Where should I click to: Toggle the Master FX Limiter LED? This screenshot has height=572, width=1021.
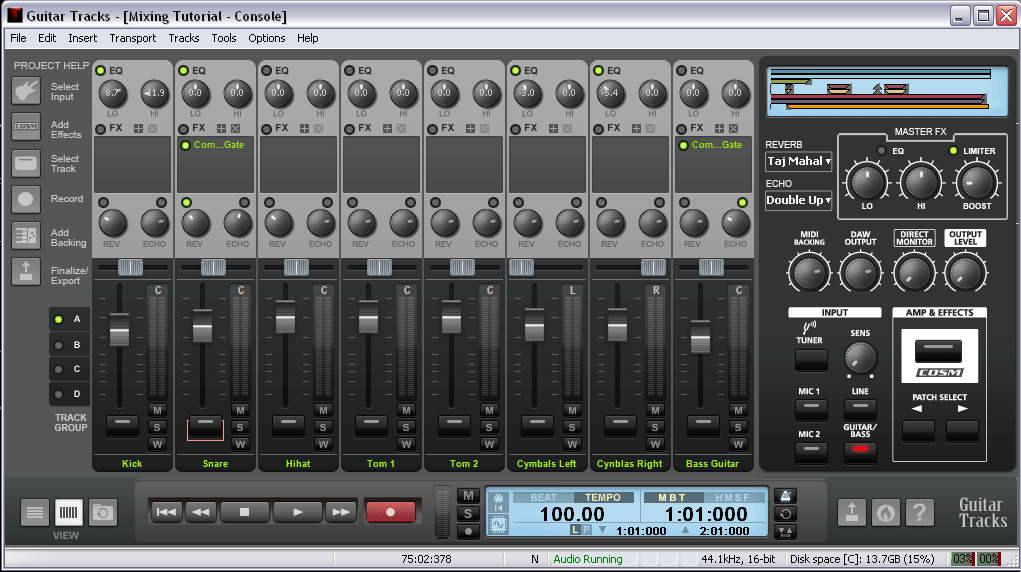point(953,151)
